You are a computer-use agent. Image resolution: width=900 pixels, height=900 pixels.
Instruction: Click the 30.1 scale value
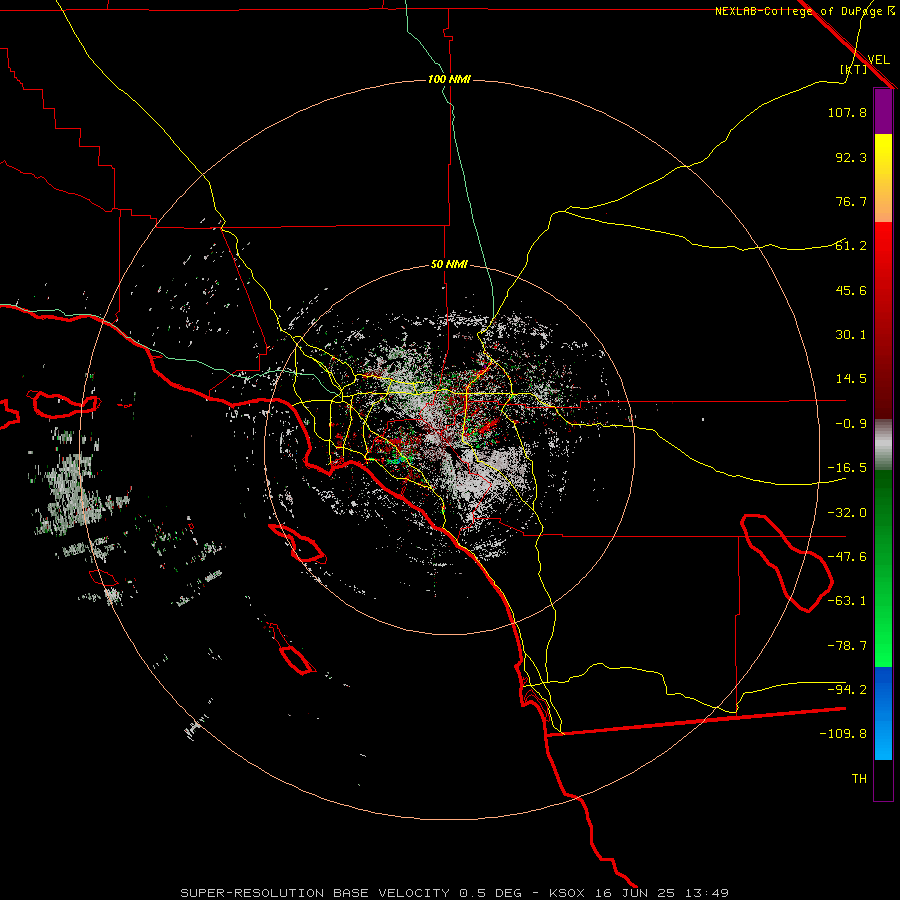point(851,335)
